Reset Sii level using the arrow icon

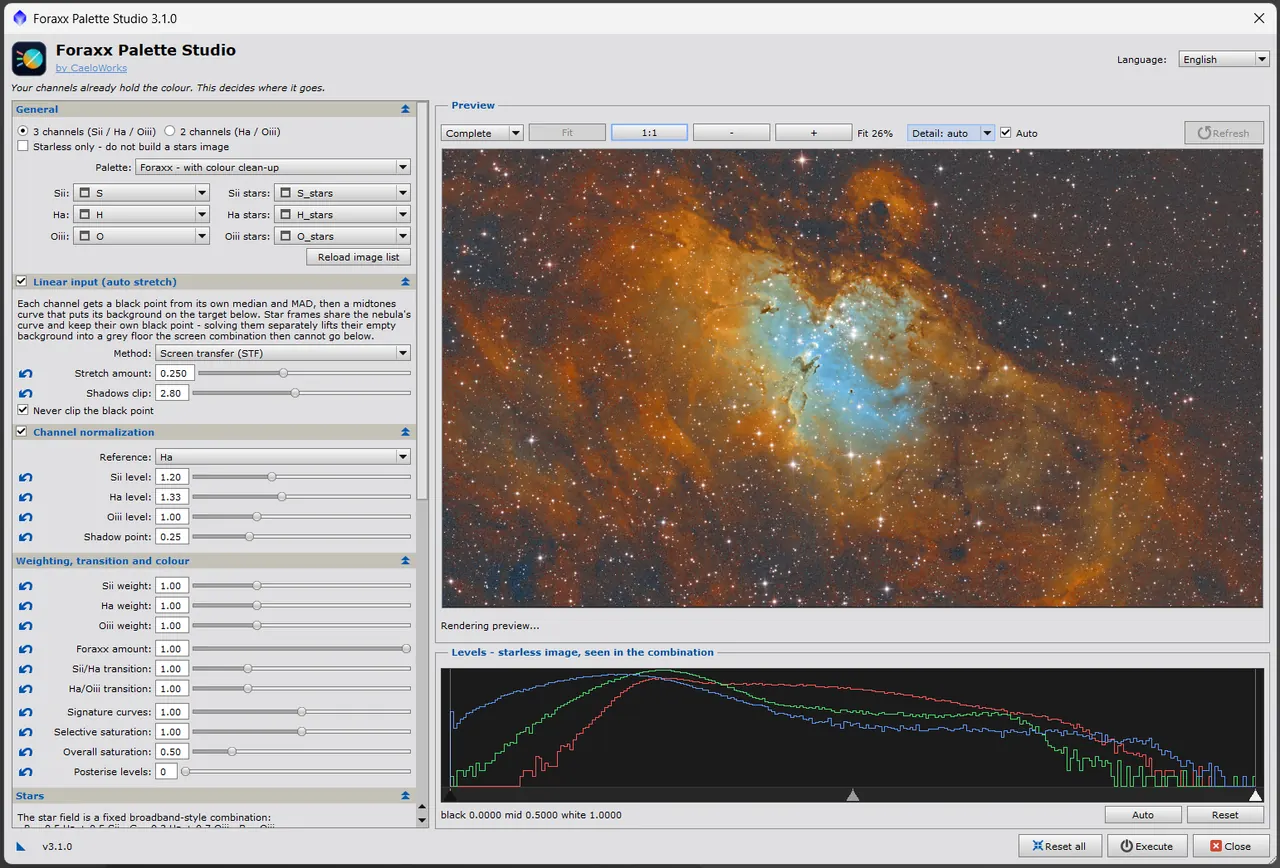click(26, 478)
